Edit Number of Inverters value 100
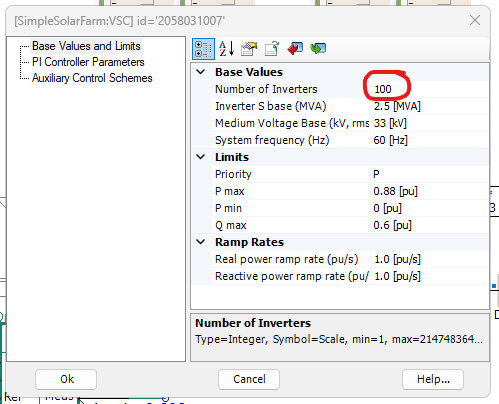The height and width of the screenshot is (404, 499). coord(429,89)
